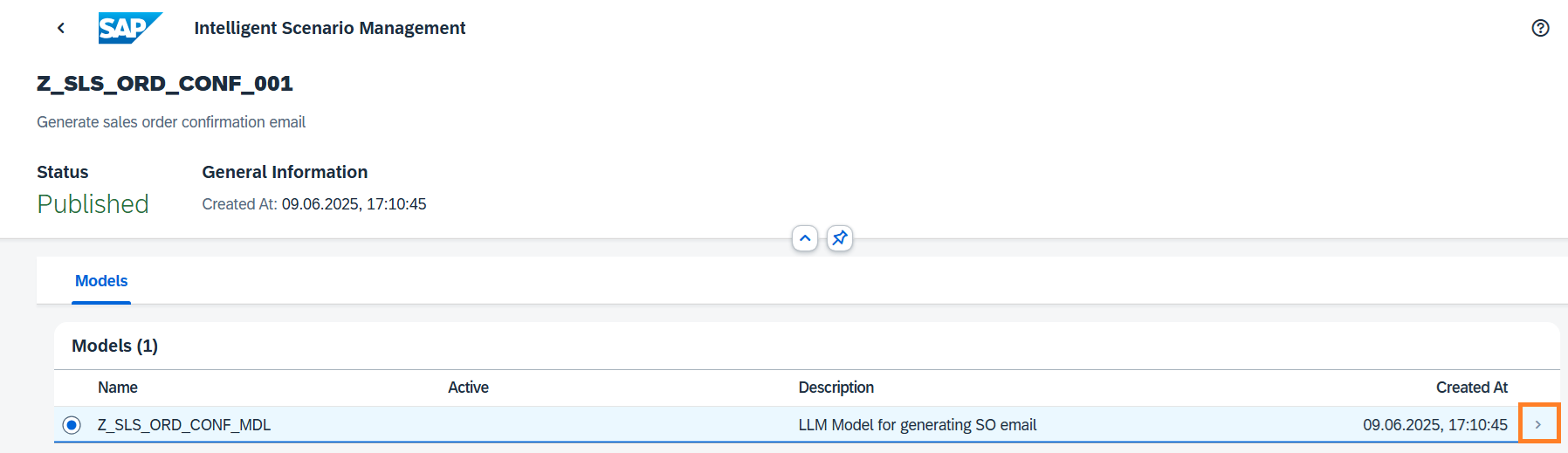Click the Active column header
The image size is (1568, 453).
coord(468,388)
